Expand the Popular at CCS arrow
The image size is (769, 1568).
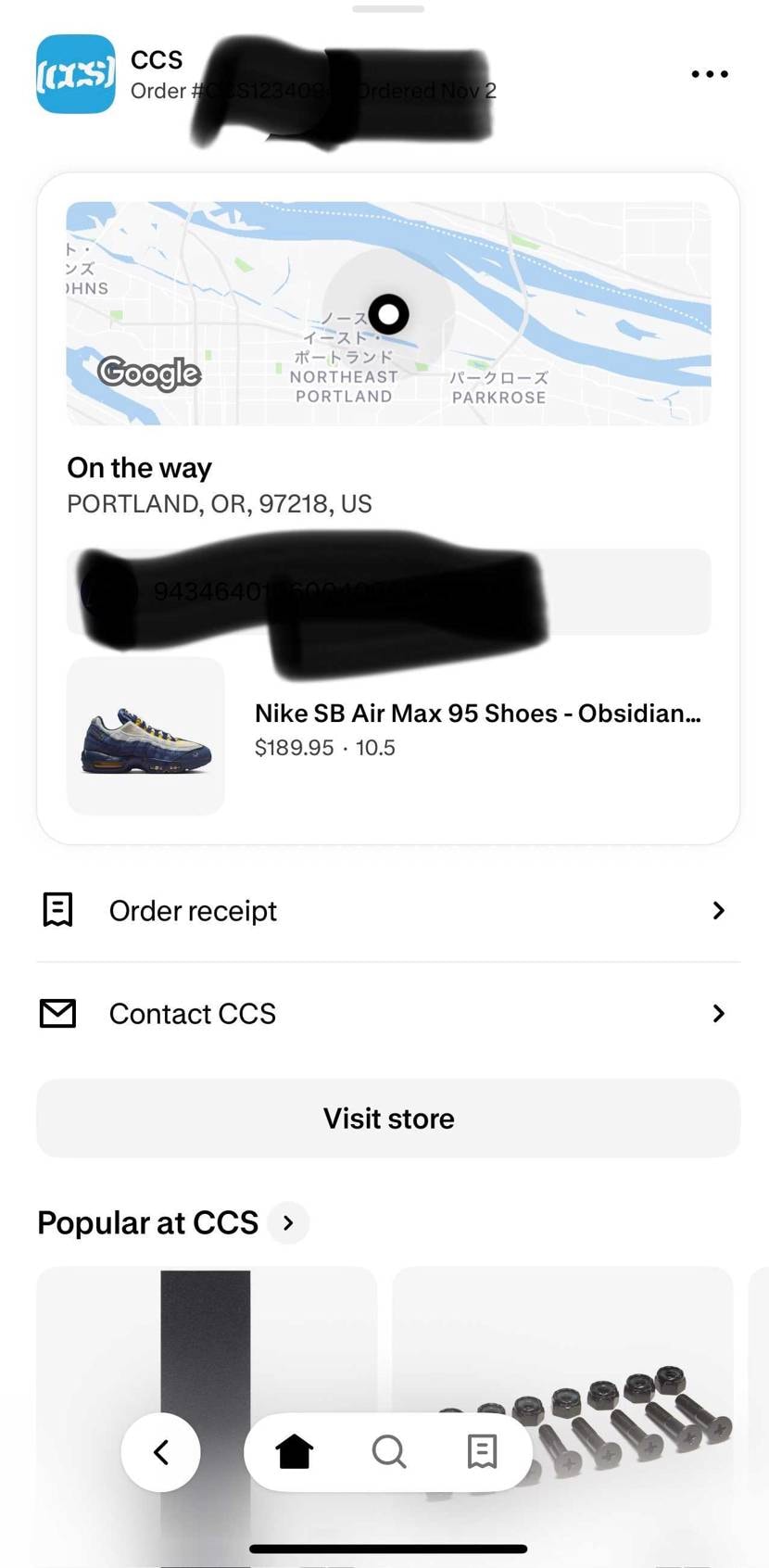[x=288, y=1222]
